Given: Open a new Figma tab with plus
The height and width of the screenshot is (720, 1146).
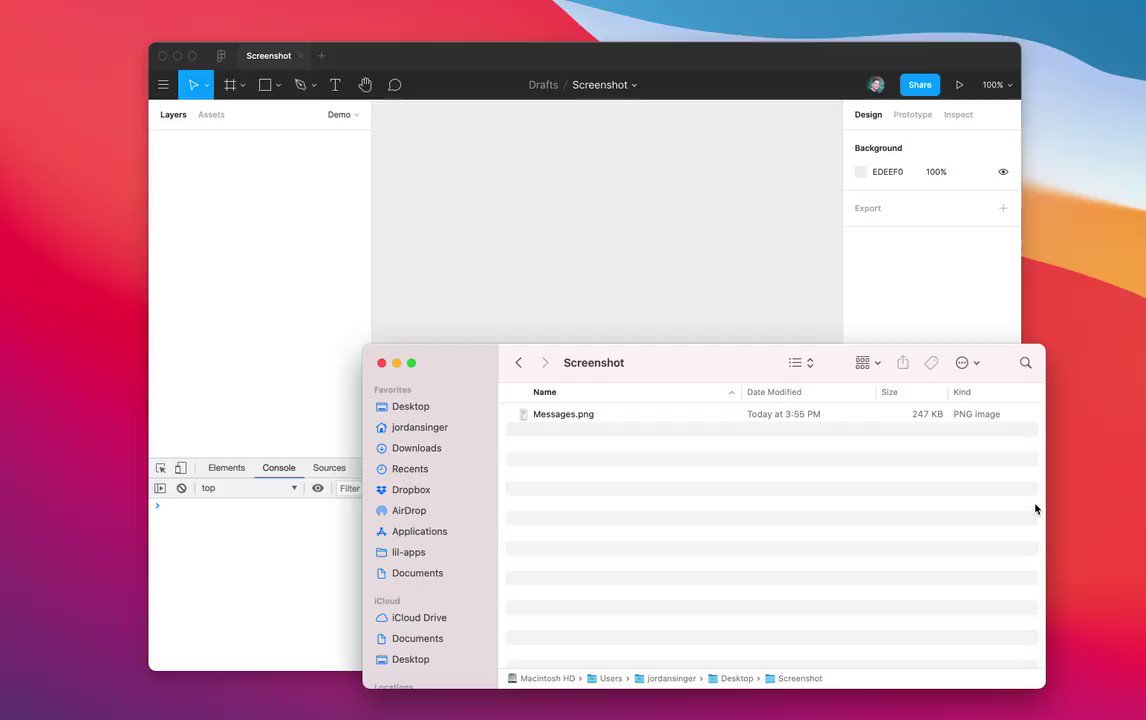Looking at the screenshot, I should coord(321,56).
